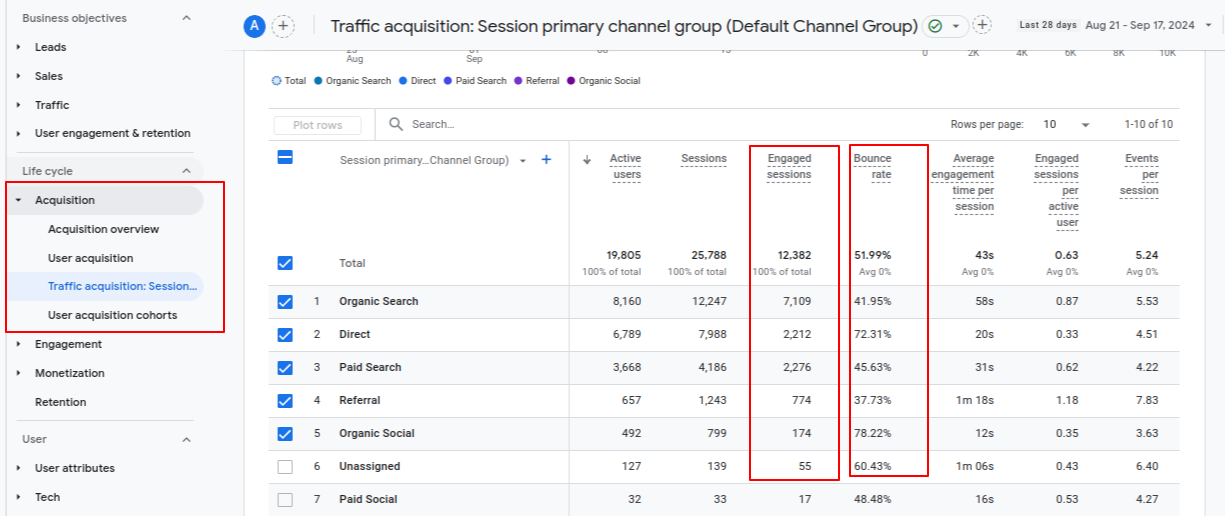1225x516 pixels.
Task: Click the blue select-all minus box in header
Action: [285, 157]
